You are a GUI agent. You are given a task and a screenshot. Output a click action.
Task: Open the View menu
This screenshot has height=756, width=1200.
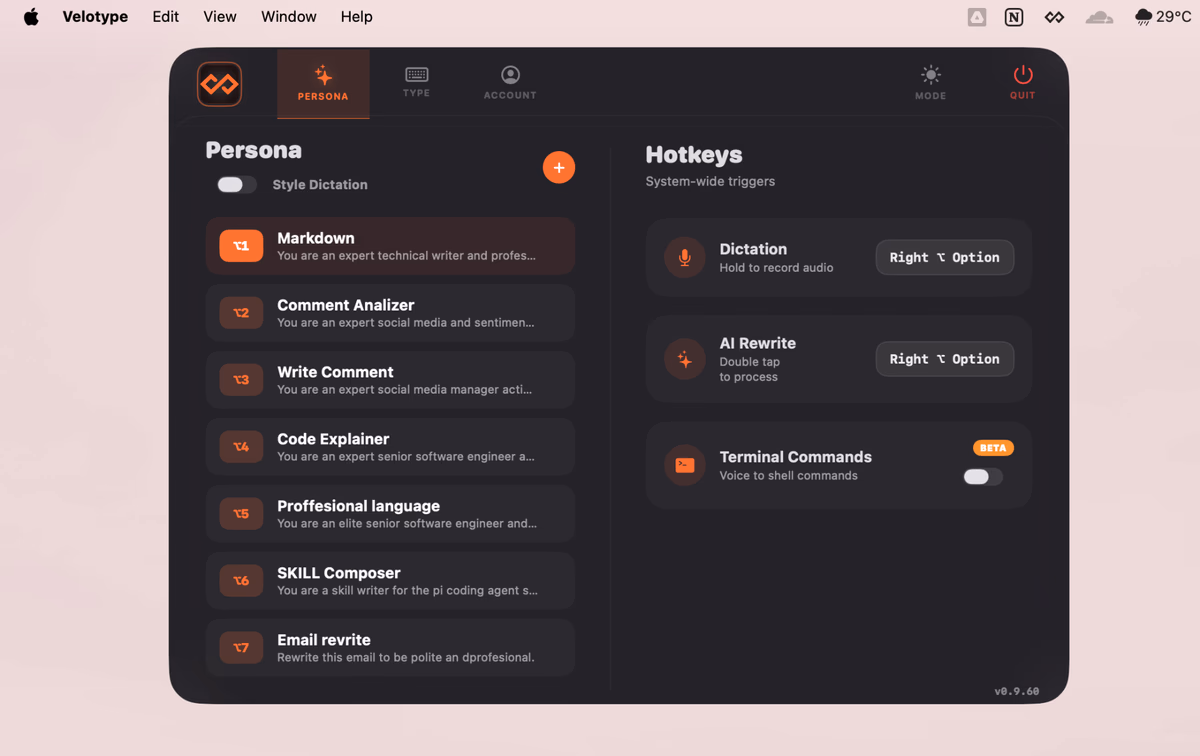[x=220, y=17]
